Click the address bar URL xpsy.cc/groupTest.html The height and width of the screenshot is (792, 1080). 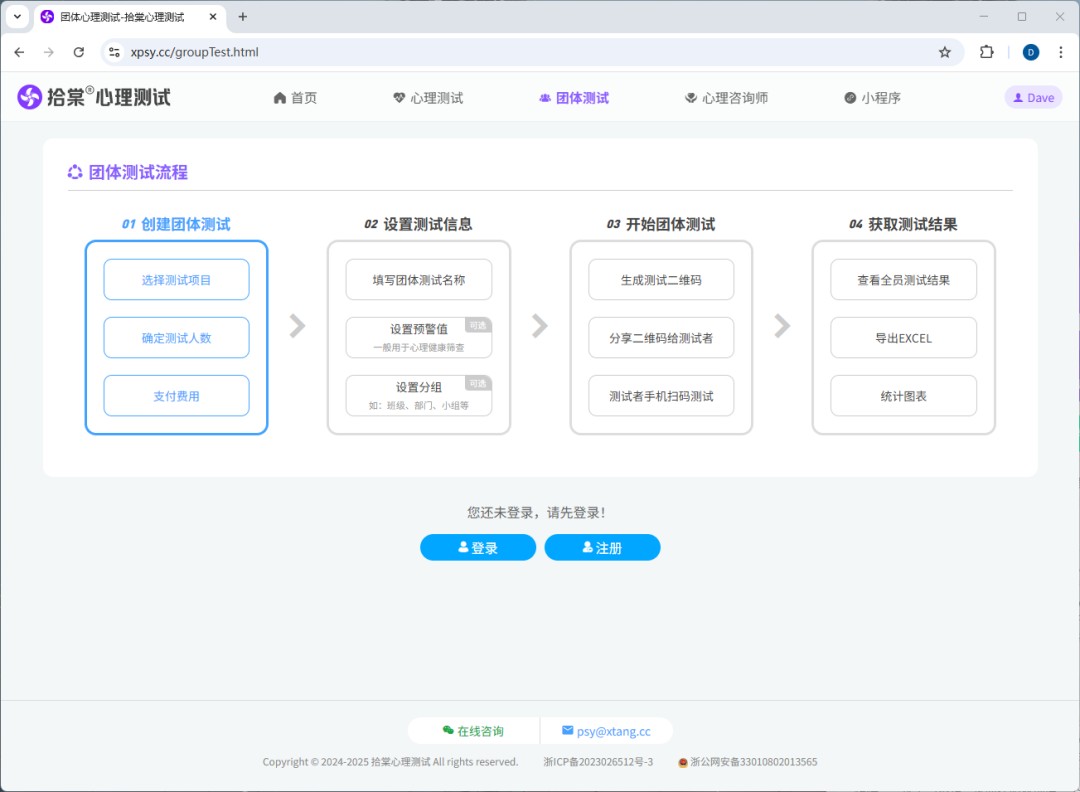pos(195,52)
